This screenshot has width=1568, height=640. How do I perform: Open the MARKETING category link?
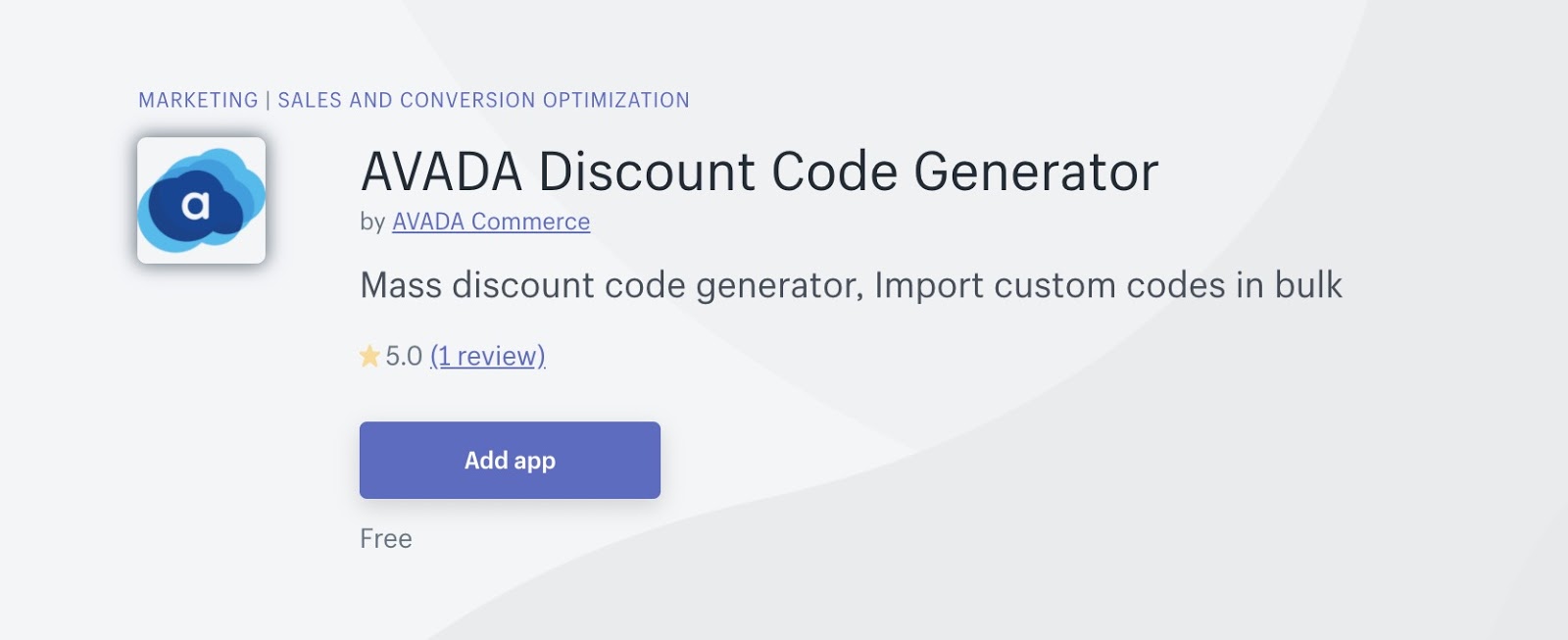pos(198,100)
